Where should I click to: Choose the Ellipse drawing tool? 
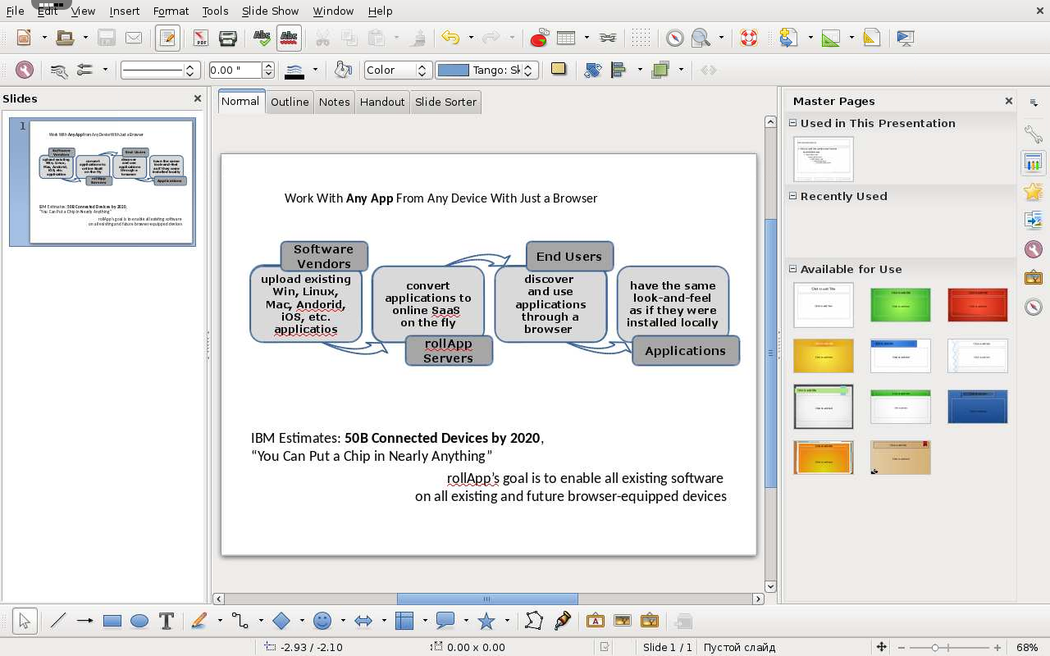[x=139, y=621]
